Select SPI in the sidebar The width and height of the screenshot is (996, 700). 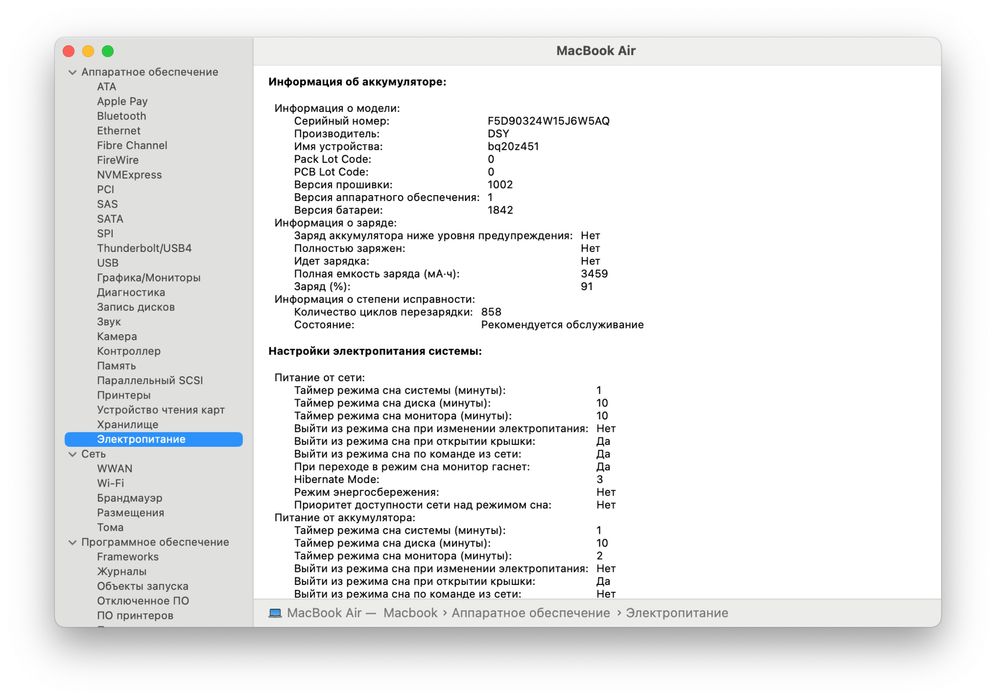pos(105,233)
